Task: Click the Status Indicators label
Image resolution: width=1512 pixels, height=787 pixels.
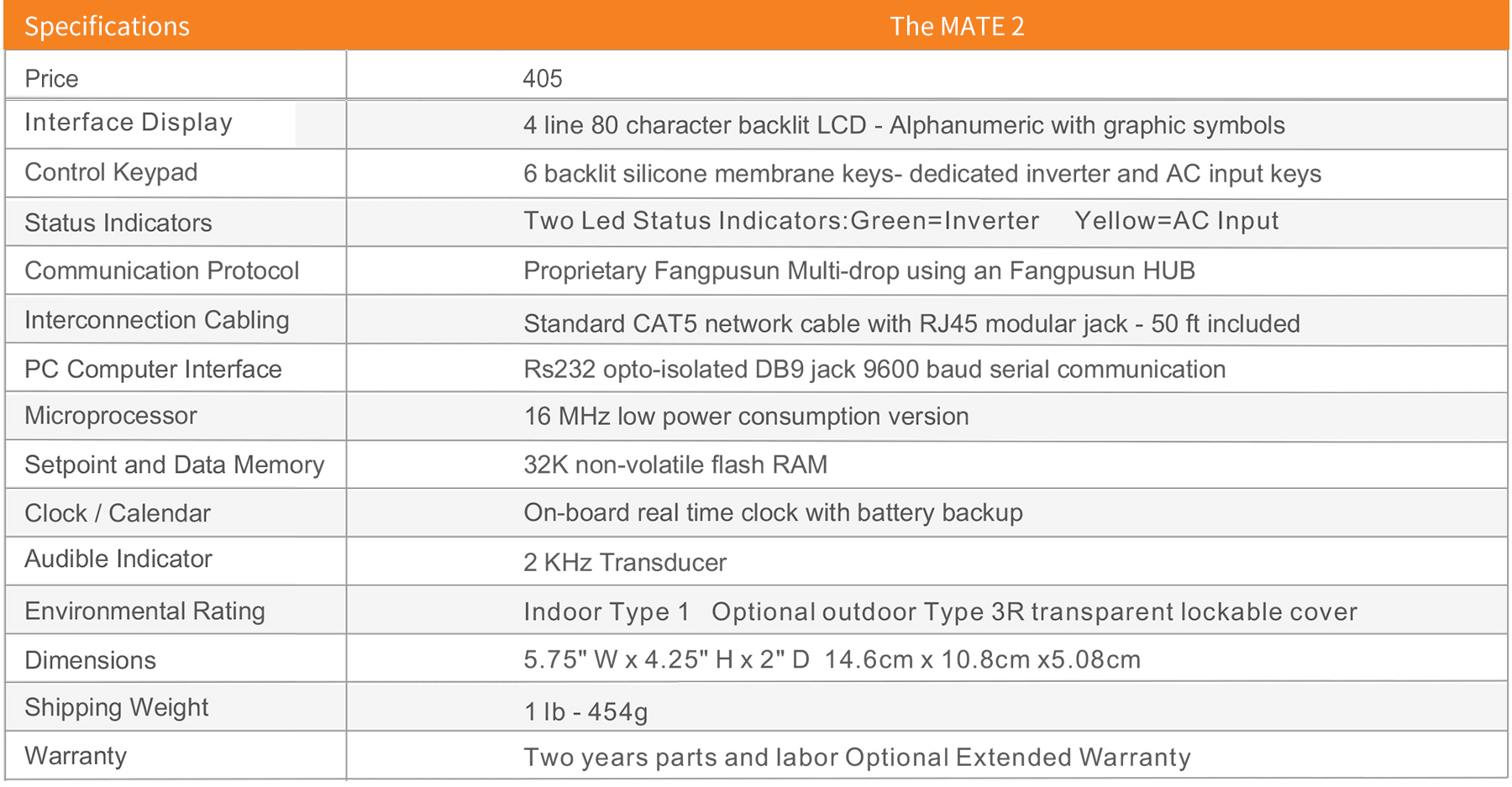Action: click(x=118, y=223)
